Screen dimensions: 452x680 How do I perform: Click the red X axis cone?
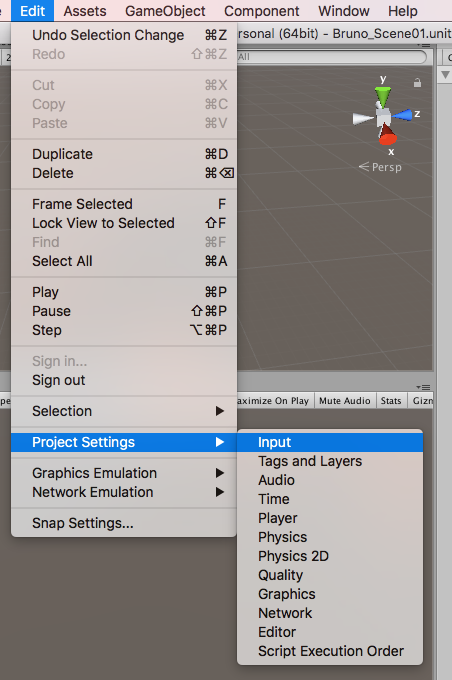(x=387, y=135)
